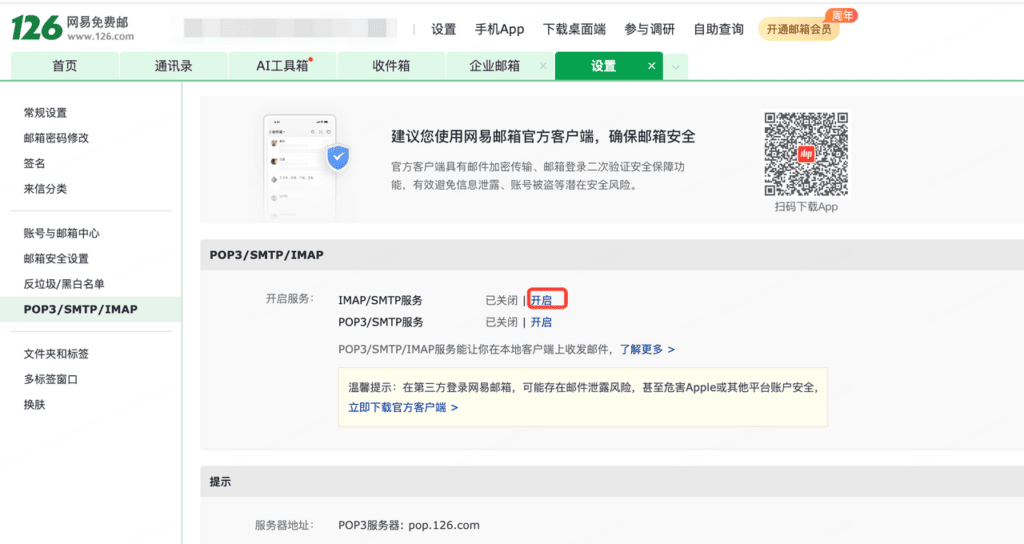The width and height of the screenshot is (1024, 544).
Task: Click the IMAP/SMTP服务 label
Action: pyautogui.click(x=380, y=300)
